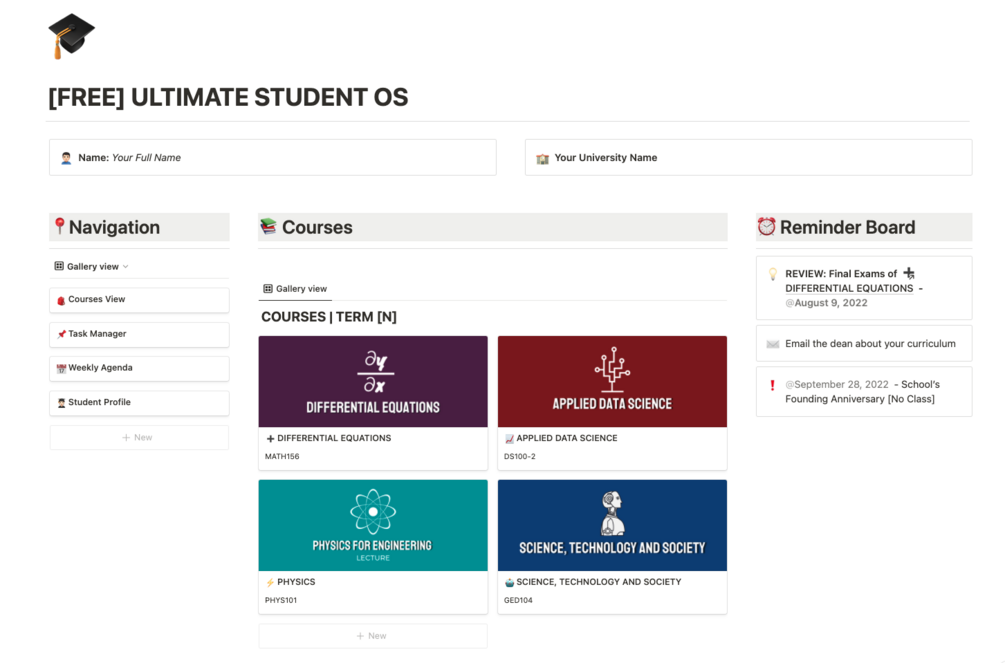Open the Physics for Engineering cover thumbnail

point(373,525)
